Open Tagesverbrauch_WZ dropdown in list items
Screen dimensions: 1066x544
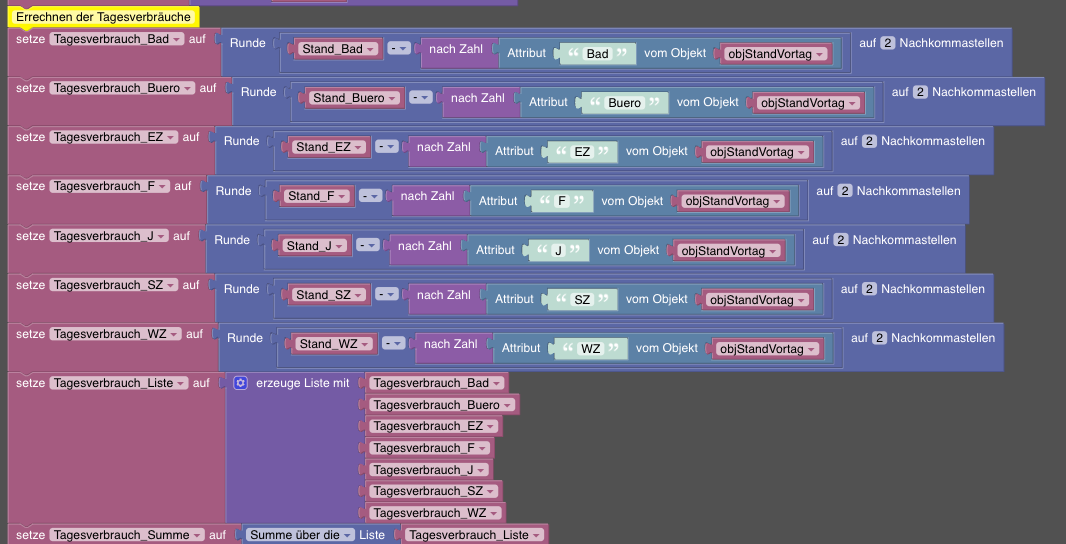coord(436,513)
